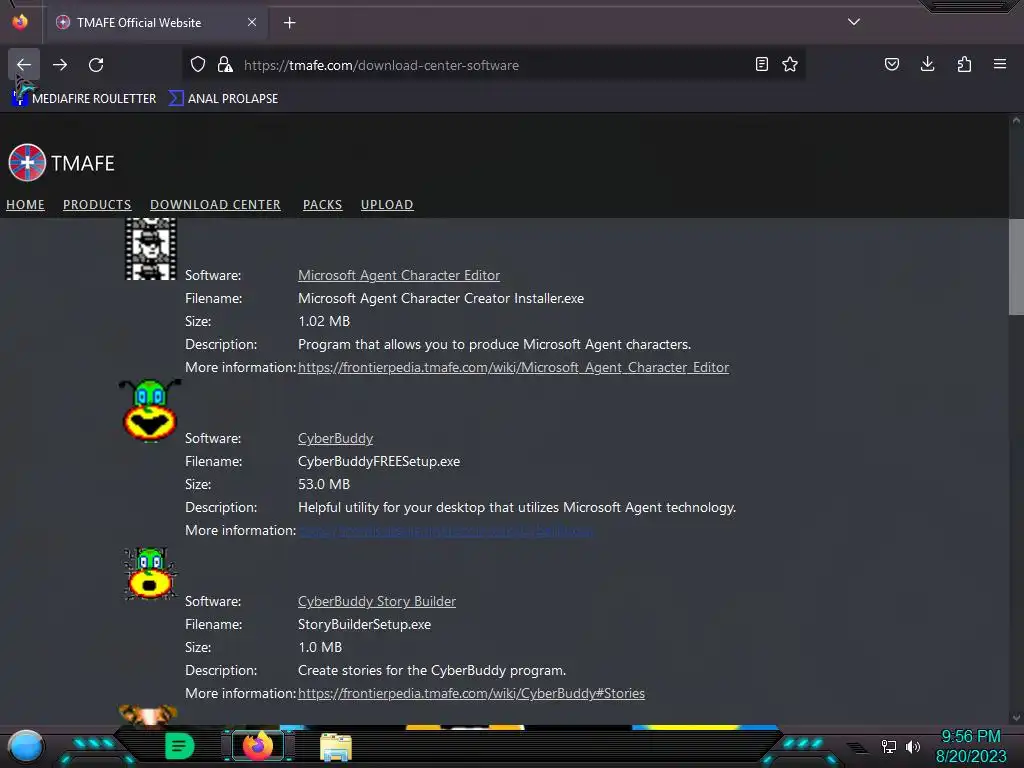Click the CyberBuddy green alien icon
Image resolution: width=1024 pixels, height=768 pixels.
pos(150,411)
